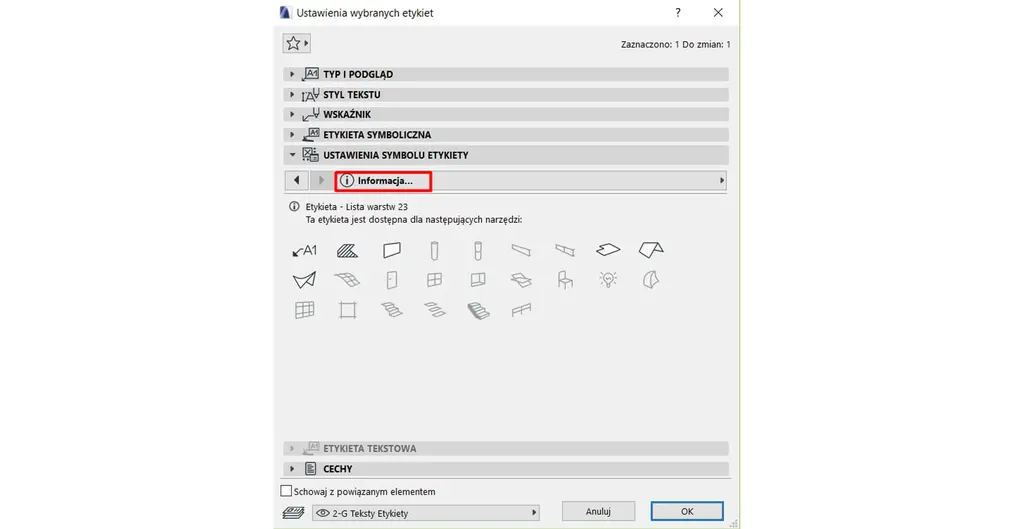Go to previous settings page arrow
This screenshot has width=1013, height=529.
click(297, 180)
